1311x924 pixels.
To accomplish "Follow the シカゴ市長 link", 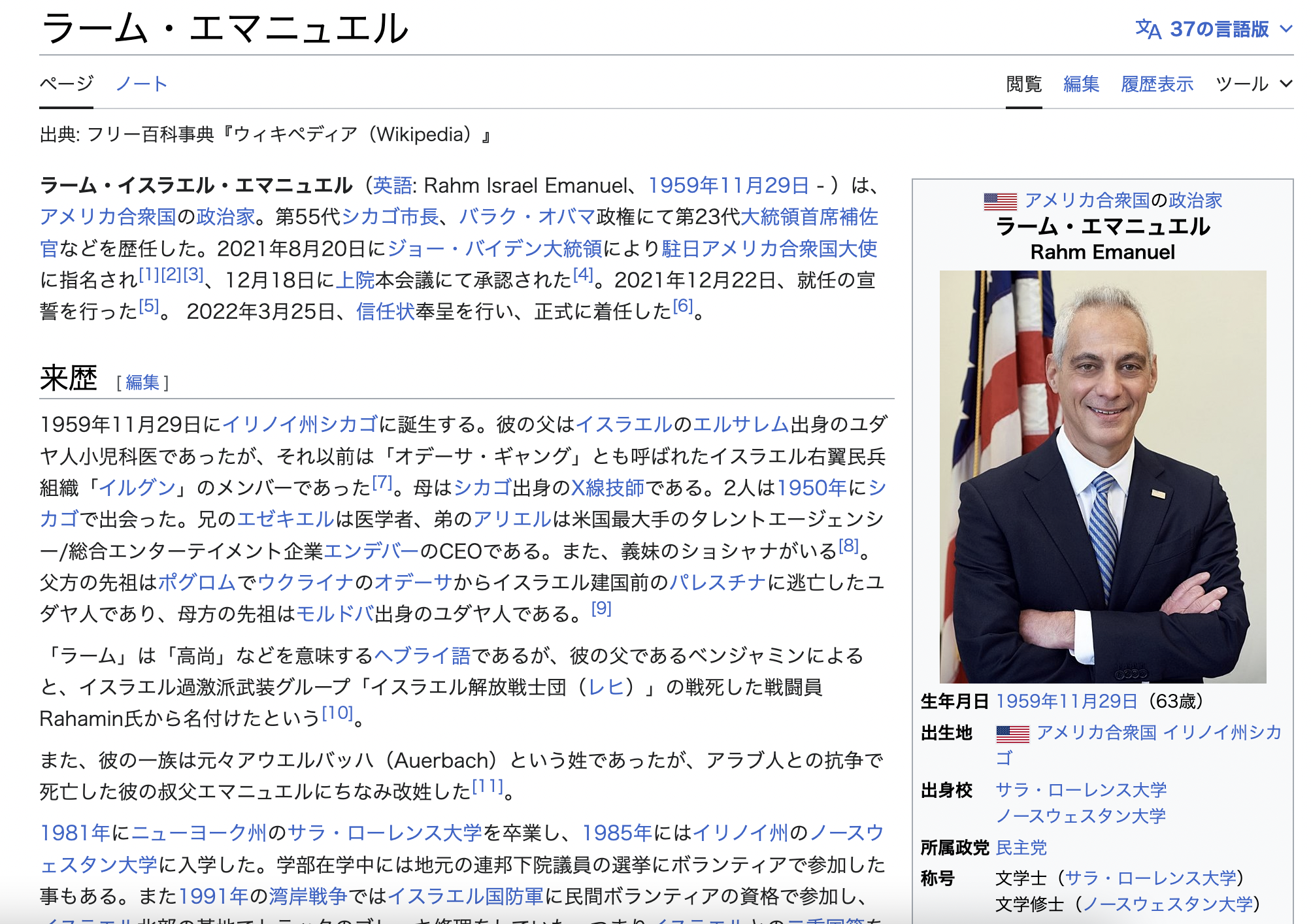I will point(390,217).
